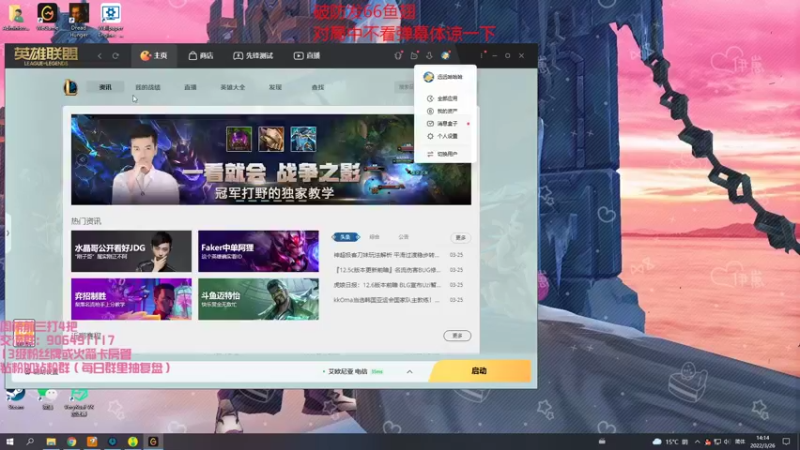Screen dimensions: 800x450
Task: Click the search field beside the sub-tabs
Action: (404, 87)
